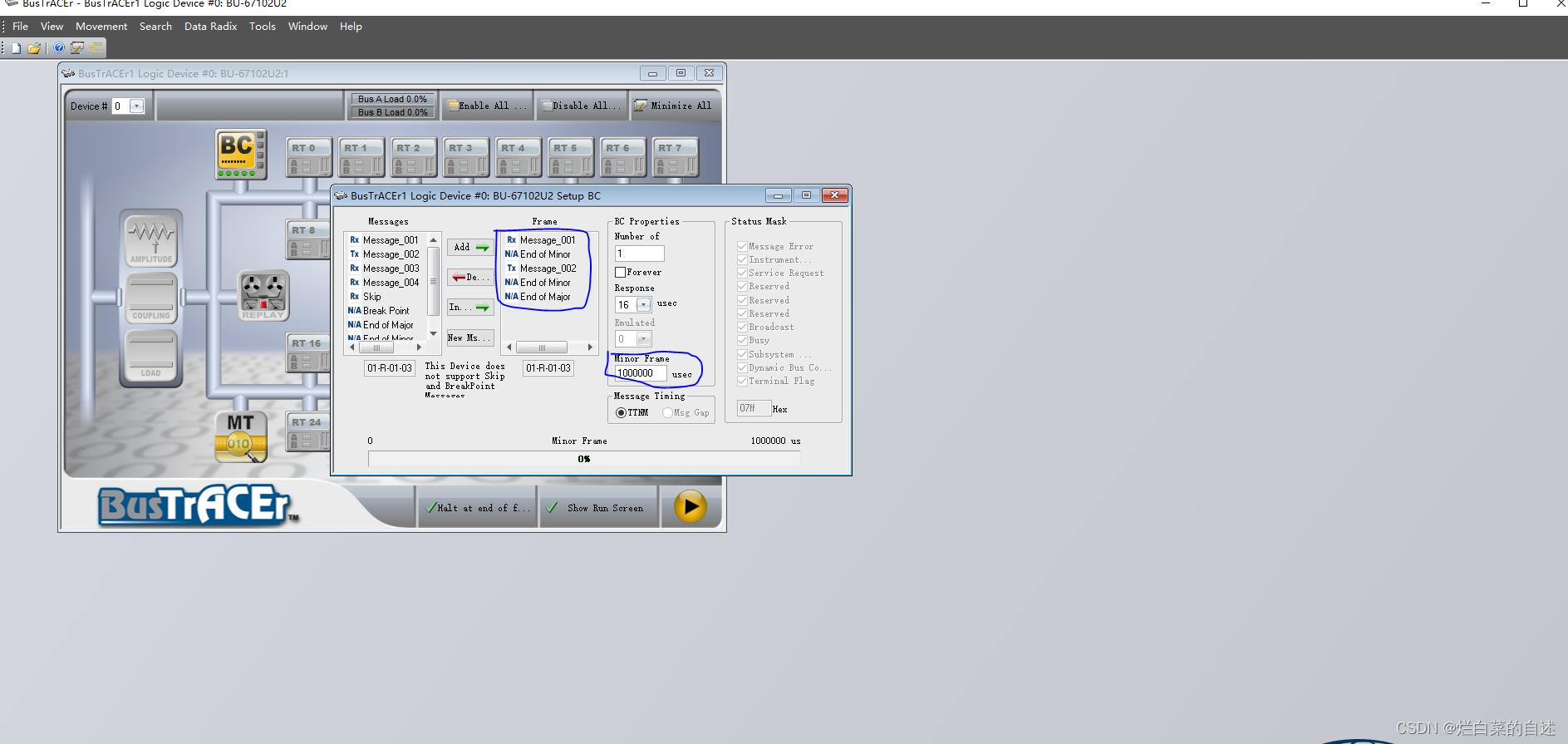Toggle Show Run Screen option

click(x=598, y=508)
